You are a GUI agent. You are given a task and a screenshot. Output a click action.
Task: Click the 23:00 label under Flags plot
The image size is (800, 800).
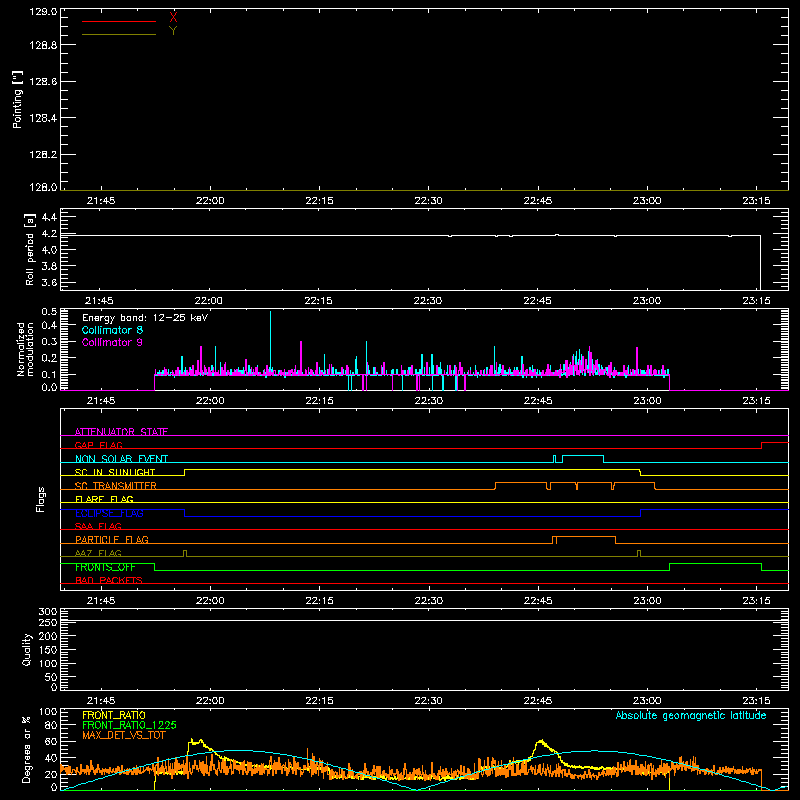tap(647, 601)
